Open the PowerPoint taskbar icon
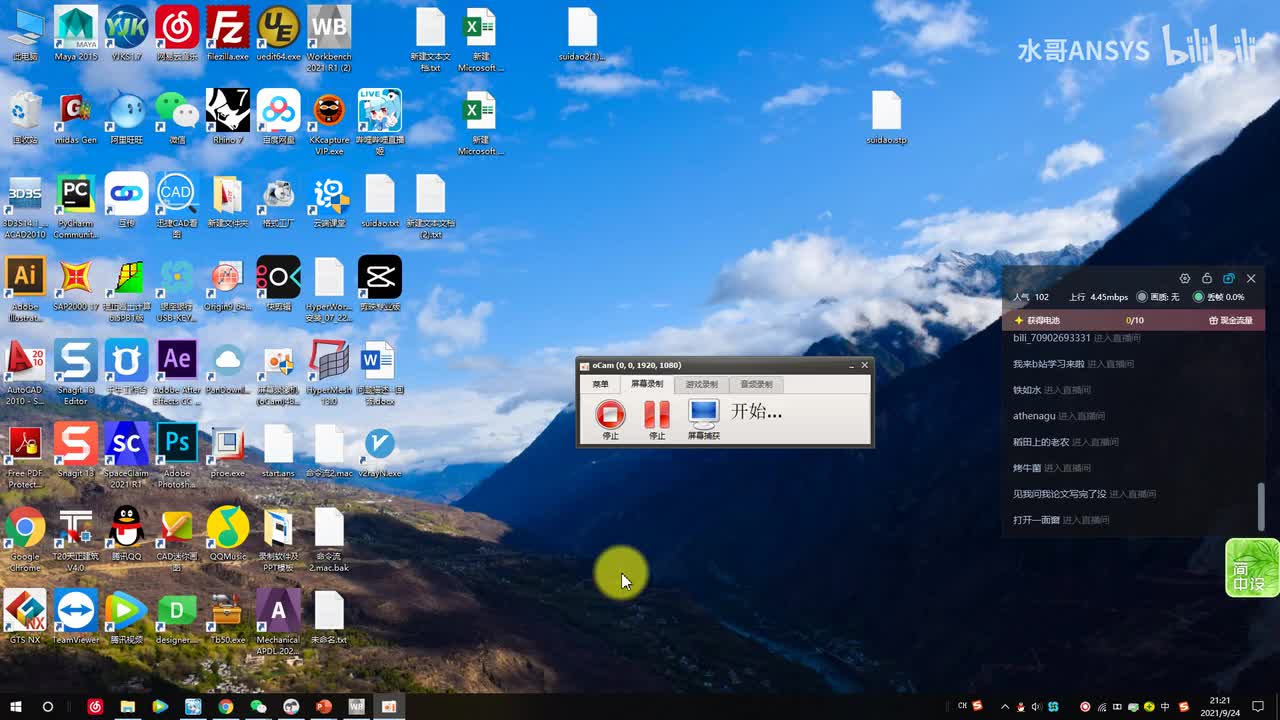Screen dimensions: 1280x720 pos(324,706)
